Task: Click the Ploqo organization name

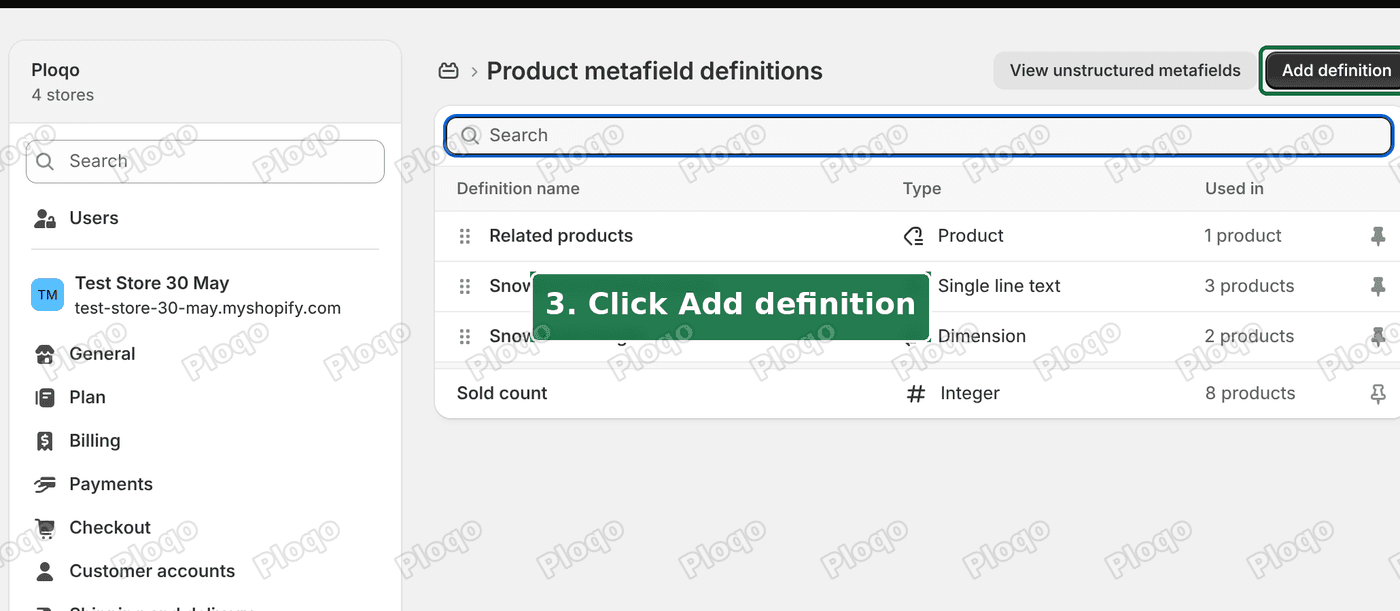Action: [55, 70]
